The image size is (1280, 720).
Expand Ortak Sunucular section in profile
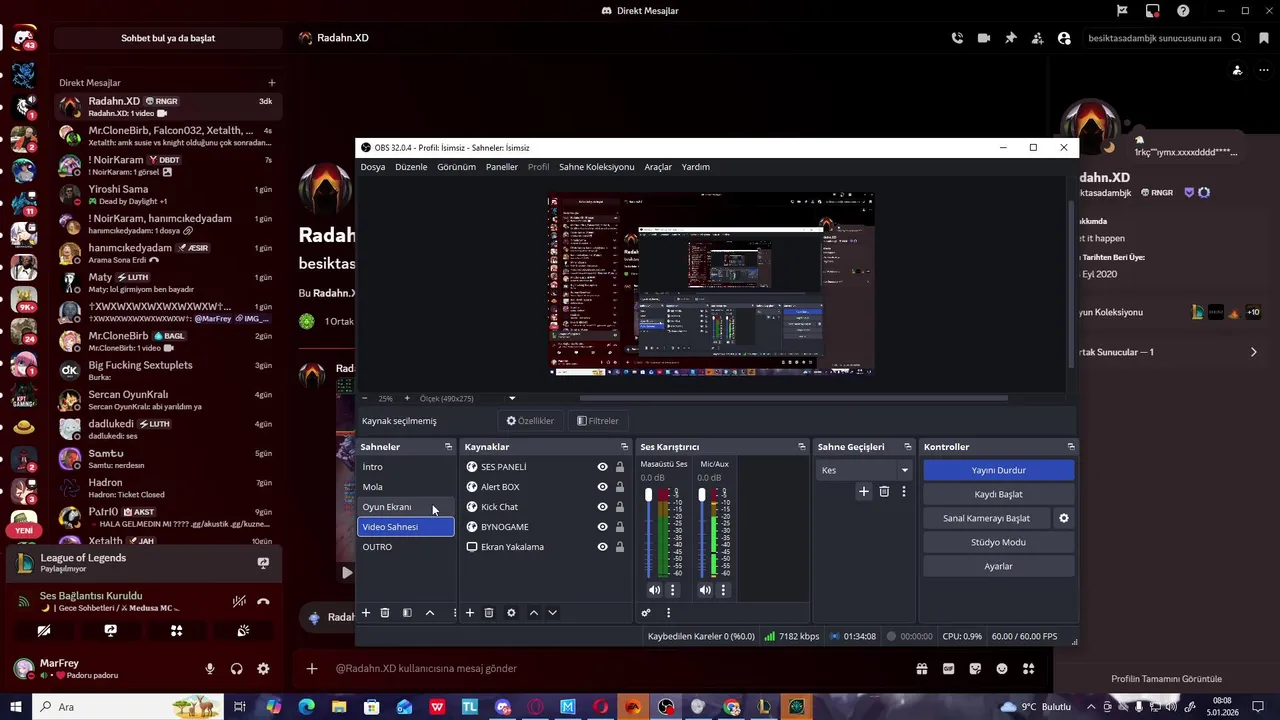pos(1253,352)
